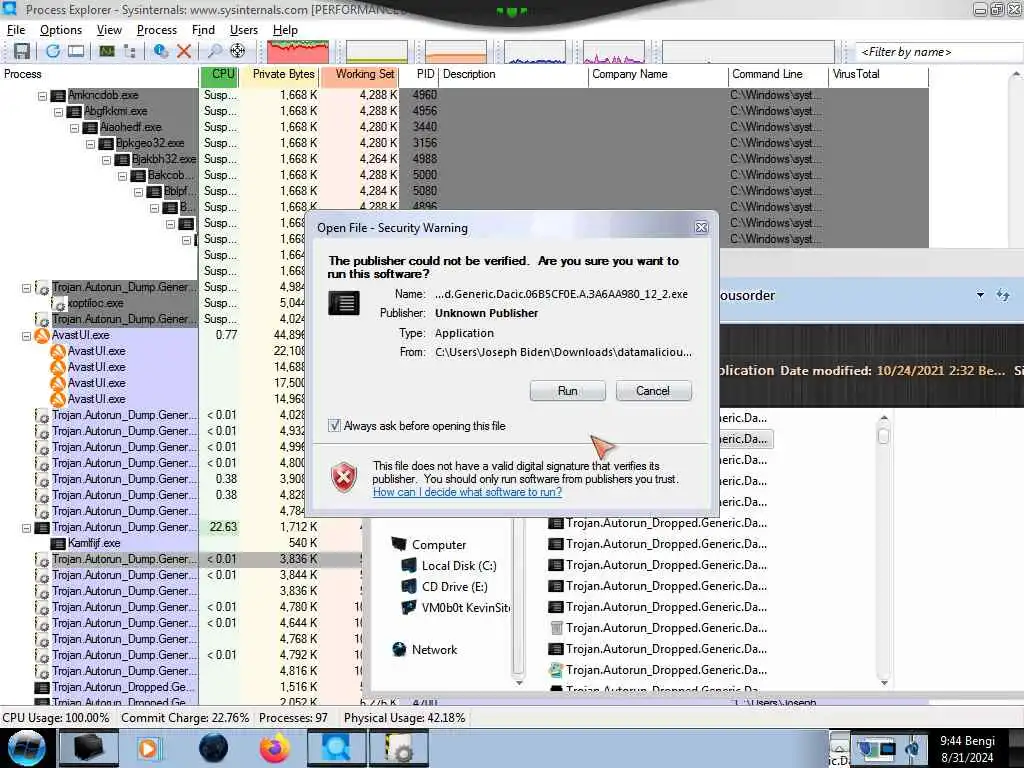Open the How can I decide software link

pyautogui.click(x=468, y=492)
